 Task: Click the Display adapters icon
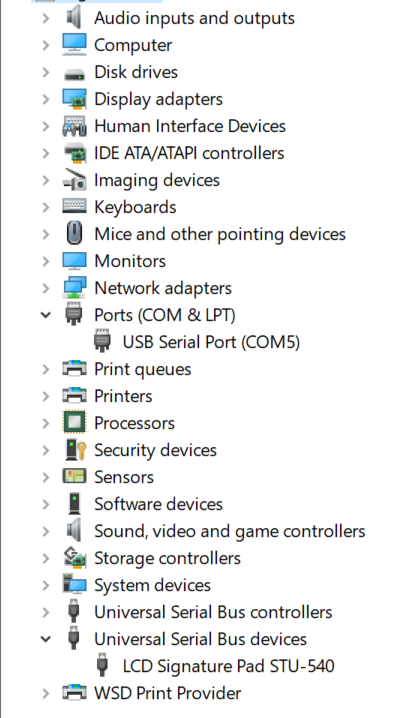pos(74,99)
